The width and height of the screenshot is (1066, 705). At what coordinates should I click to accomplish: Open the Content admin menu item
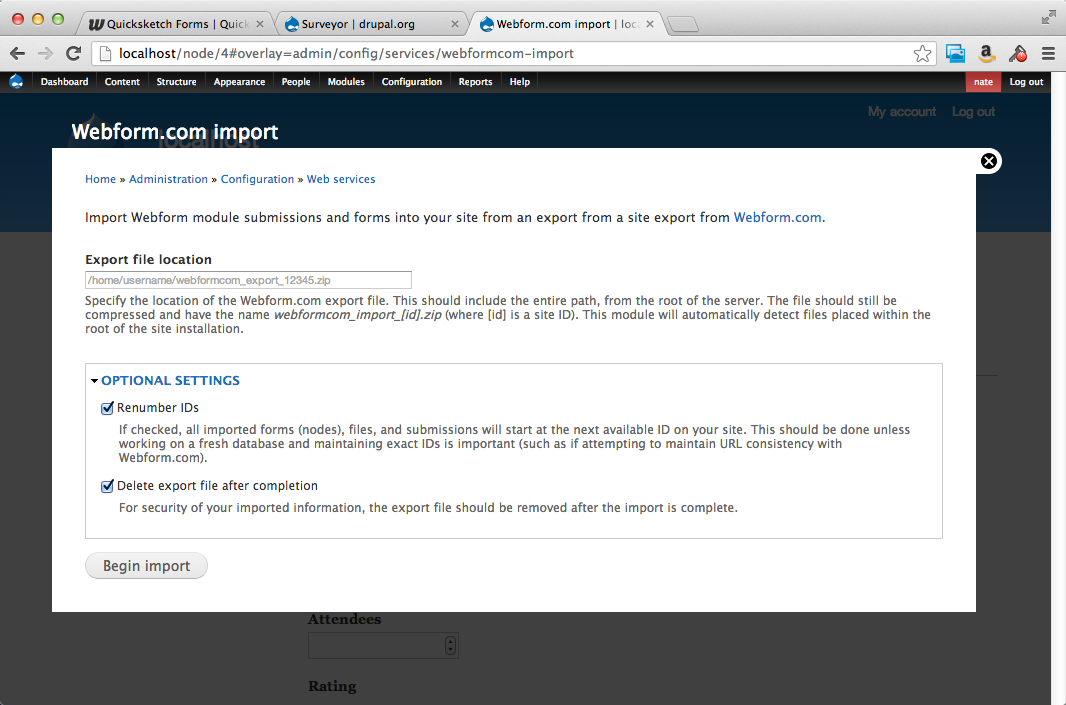click(122, 82)
